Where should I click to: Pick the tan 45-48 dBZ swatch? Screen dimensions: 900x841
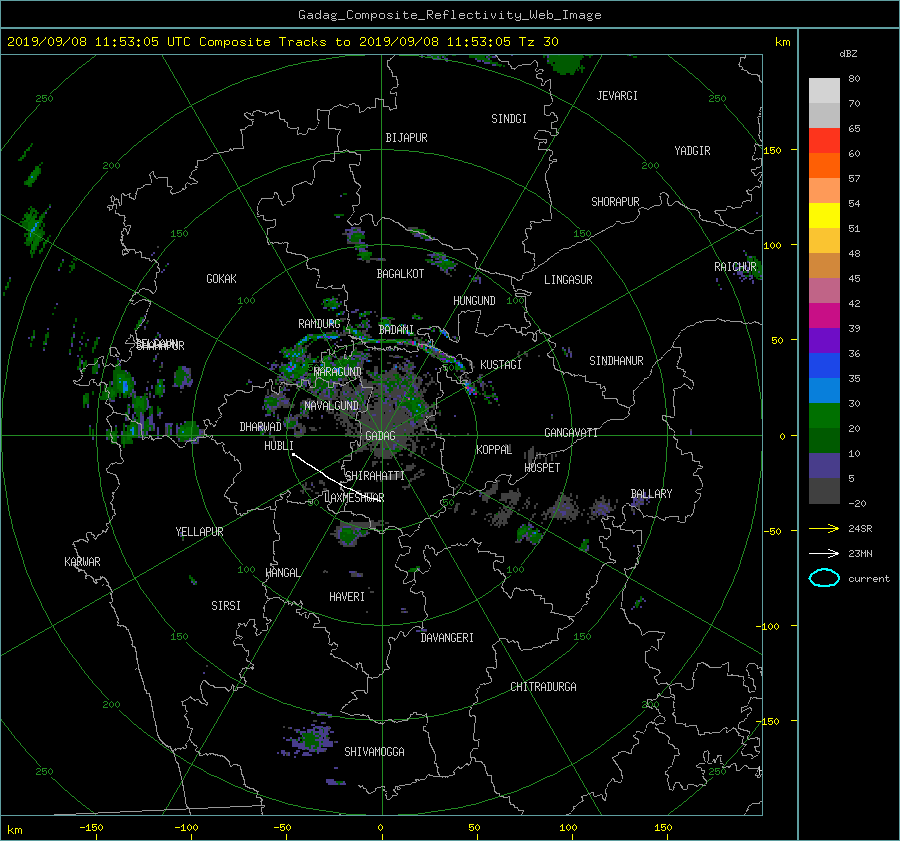click(824, 266)
